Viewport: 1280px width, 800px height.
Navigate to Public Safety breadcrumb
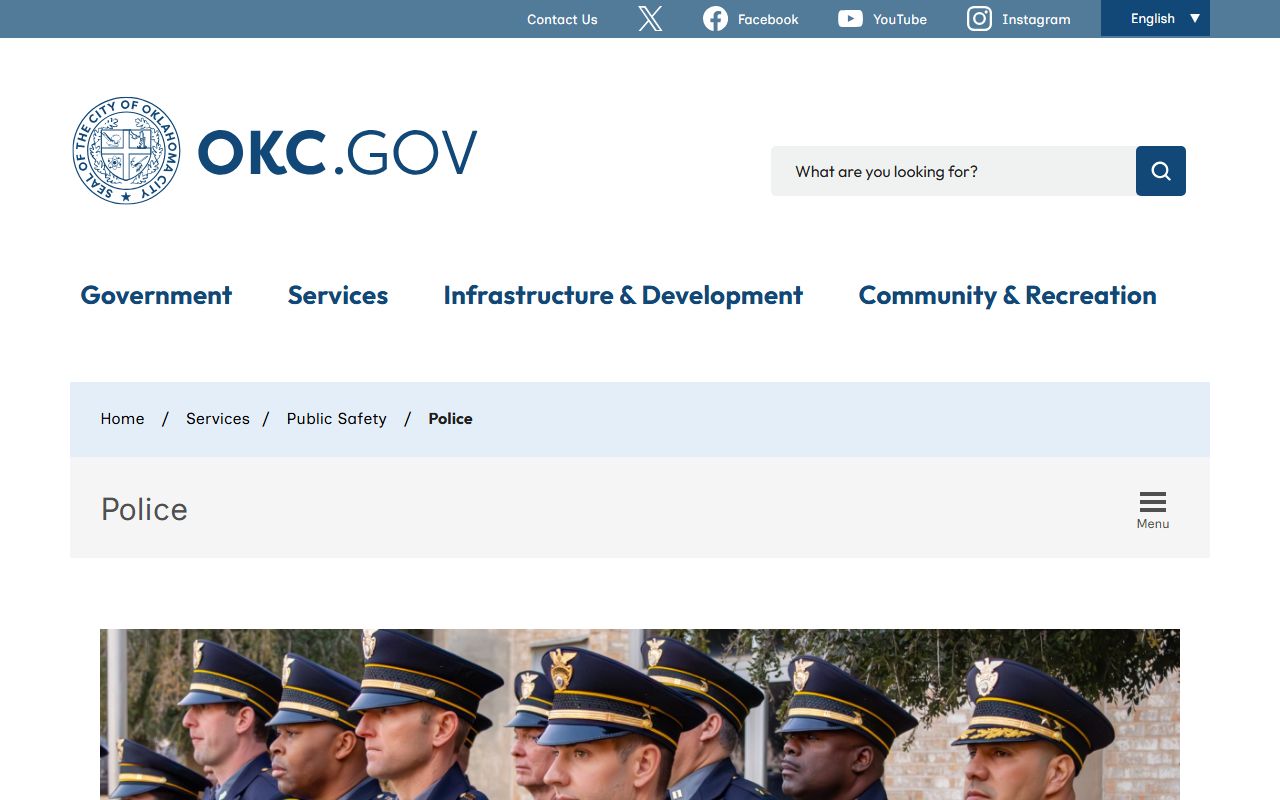(x=336, y=419)
